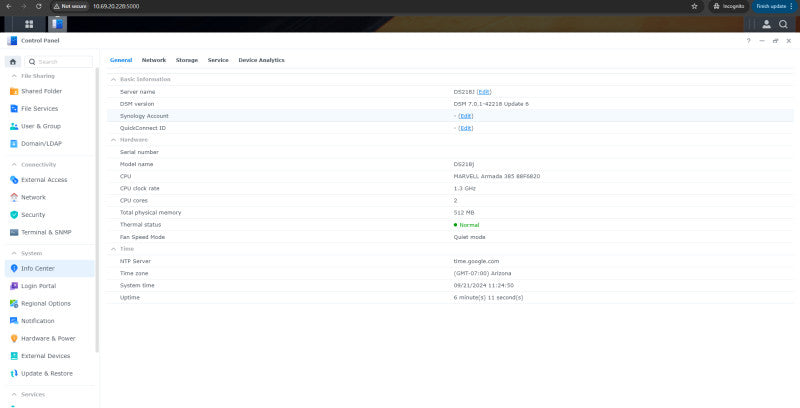Click the Info Center icon

click(x=14, y=268)
